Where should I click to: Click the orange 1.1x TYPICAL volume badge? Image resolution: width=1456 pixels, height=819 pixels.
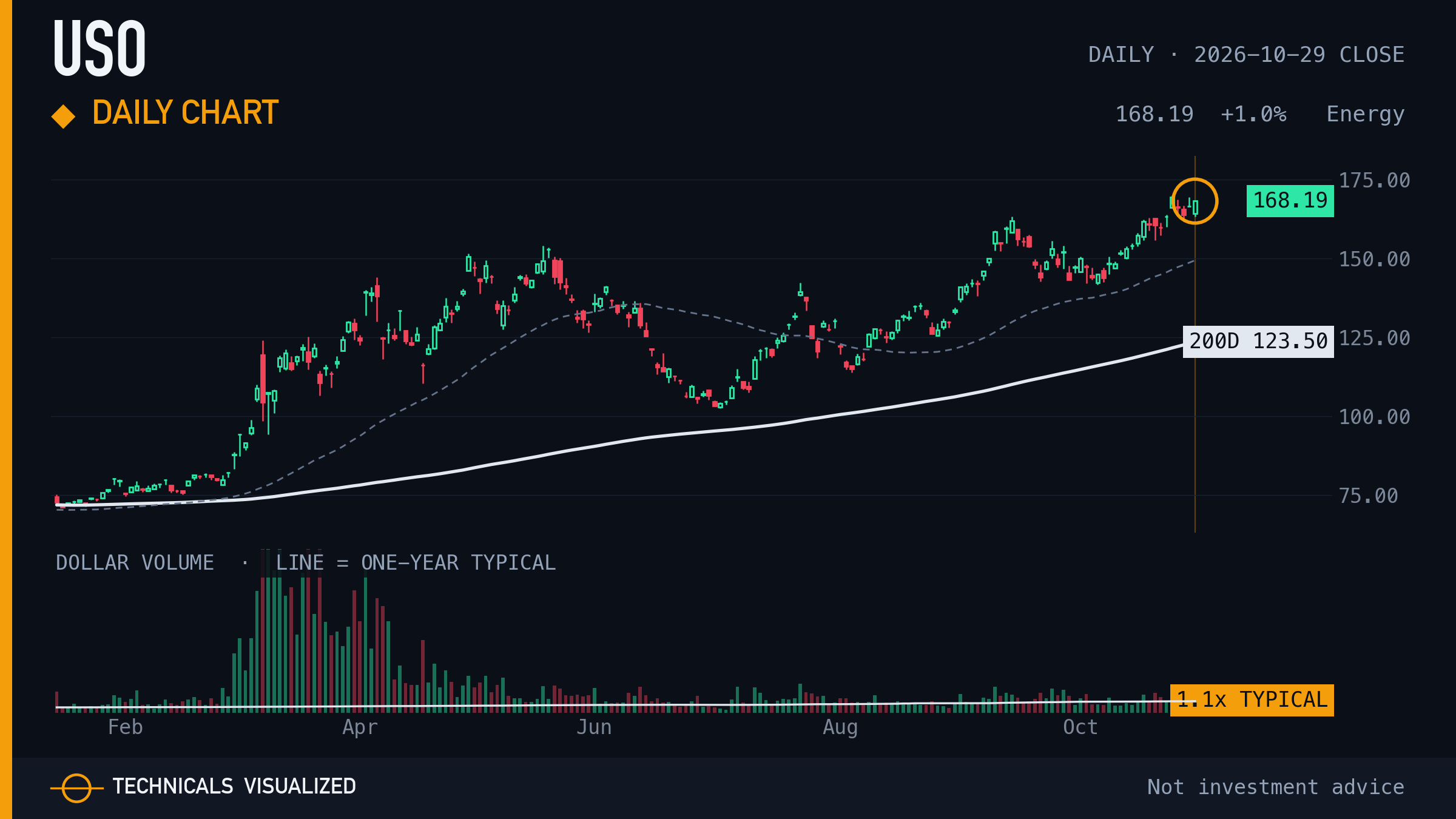pyautogui.click(x=1252, y=700)
